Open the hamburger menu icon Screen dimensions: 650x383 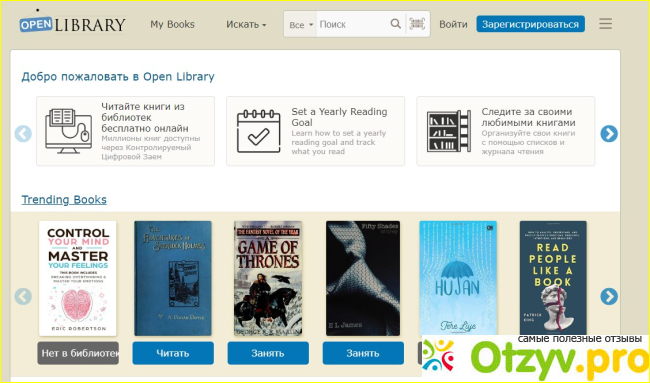click(605, 24)
